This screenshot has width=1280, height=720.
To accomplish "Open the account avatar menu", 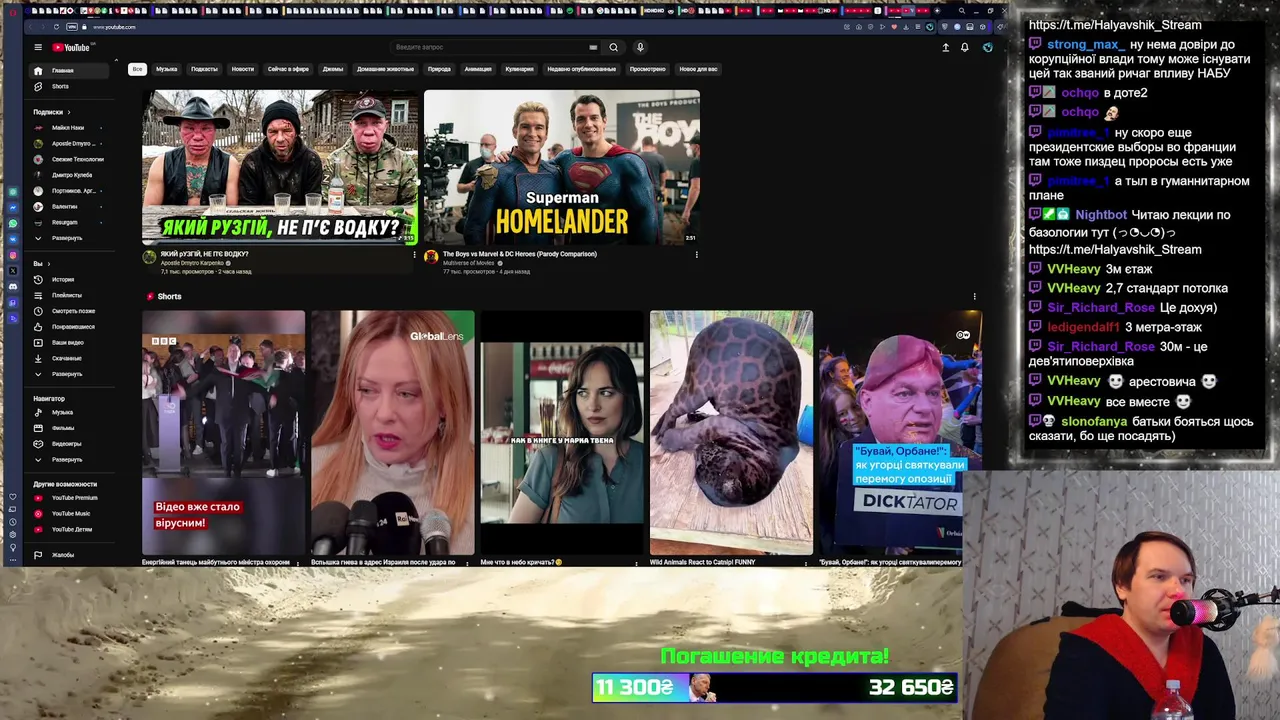I will tap(988, 47).
